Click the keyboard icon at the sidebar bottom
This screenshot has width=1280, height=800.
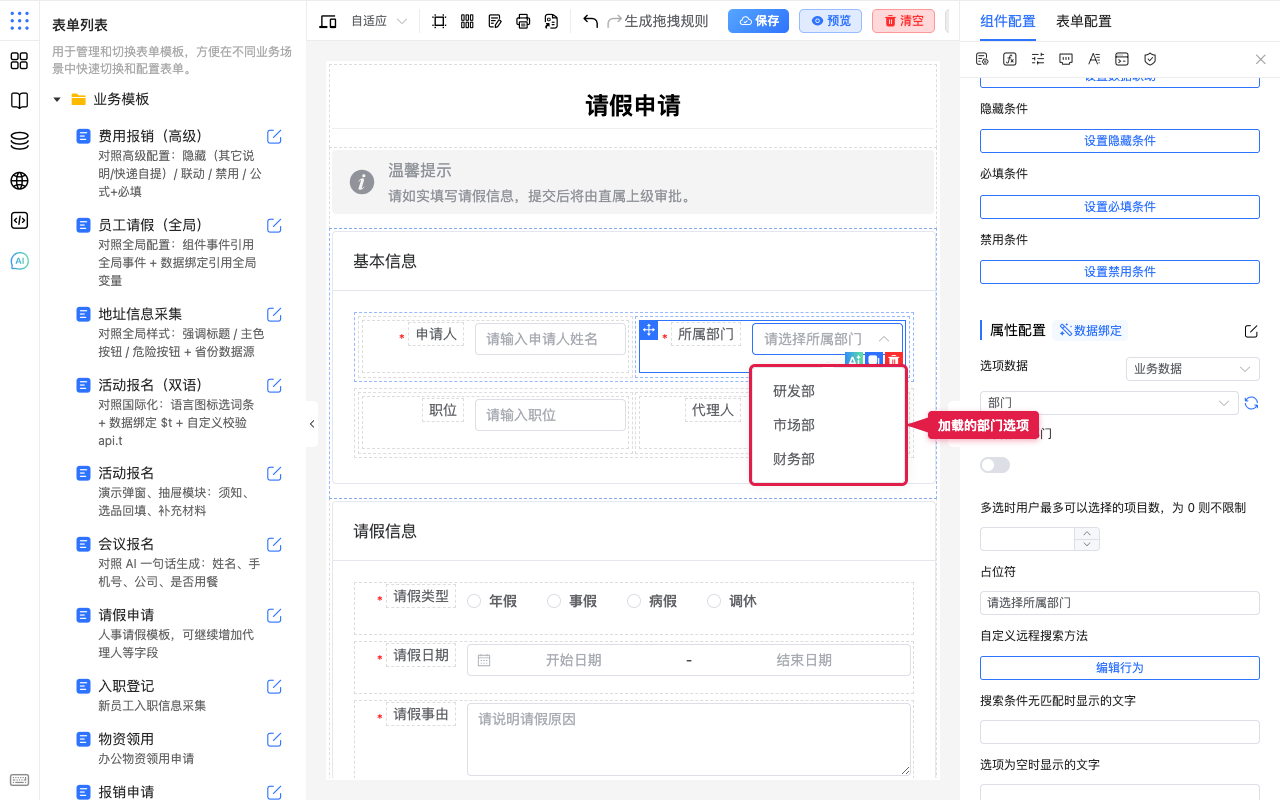coord(19,781)
